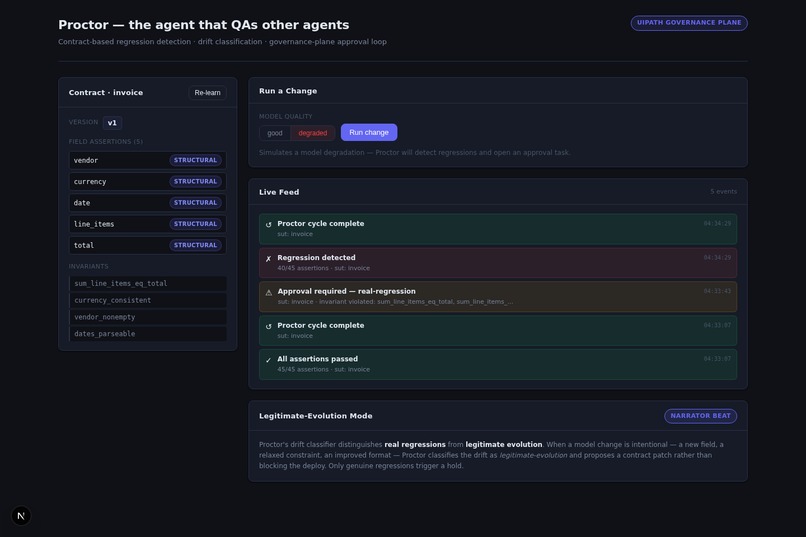Viewport: 806px width, 537px height.
Task: Select the line_items field assertion row
Action: [x=148, y=224]
